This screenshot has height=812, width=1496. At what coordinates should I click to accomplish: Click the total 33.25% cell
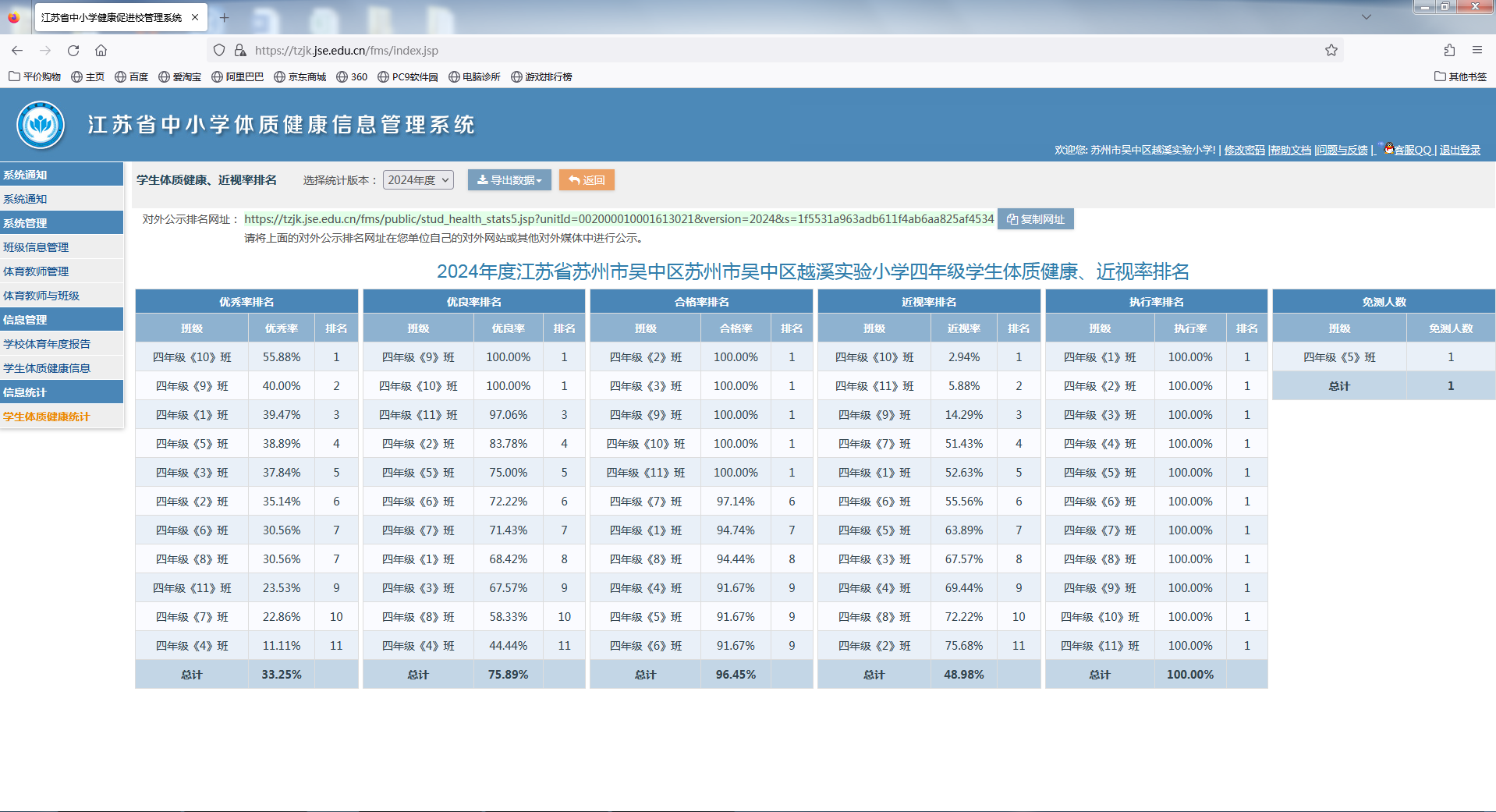click(x=282, y=675)
